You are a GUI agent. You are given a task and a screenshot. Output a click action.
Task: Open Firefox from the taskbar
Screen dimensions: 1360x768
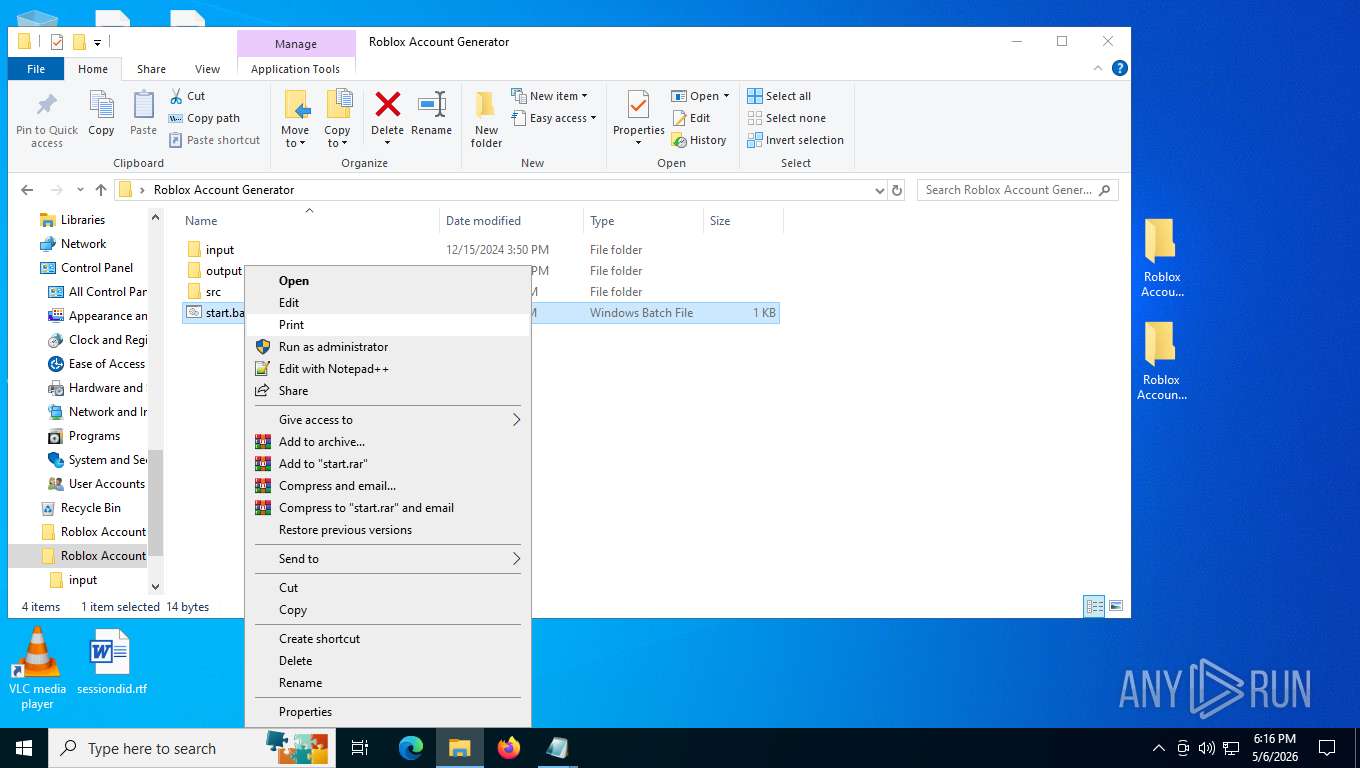point(509,748)
